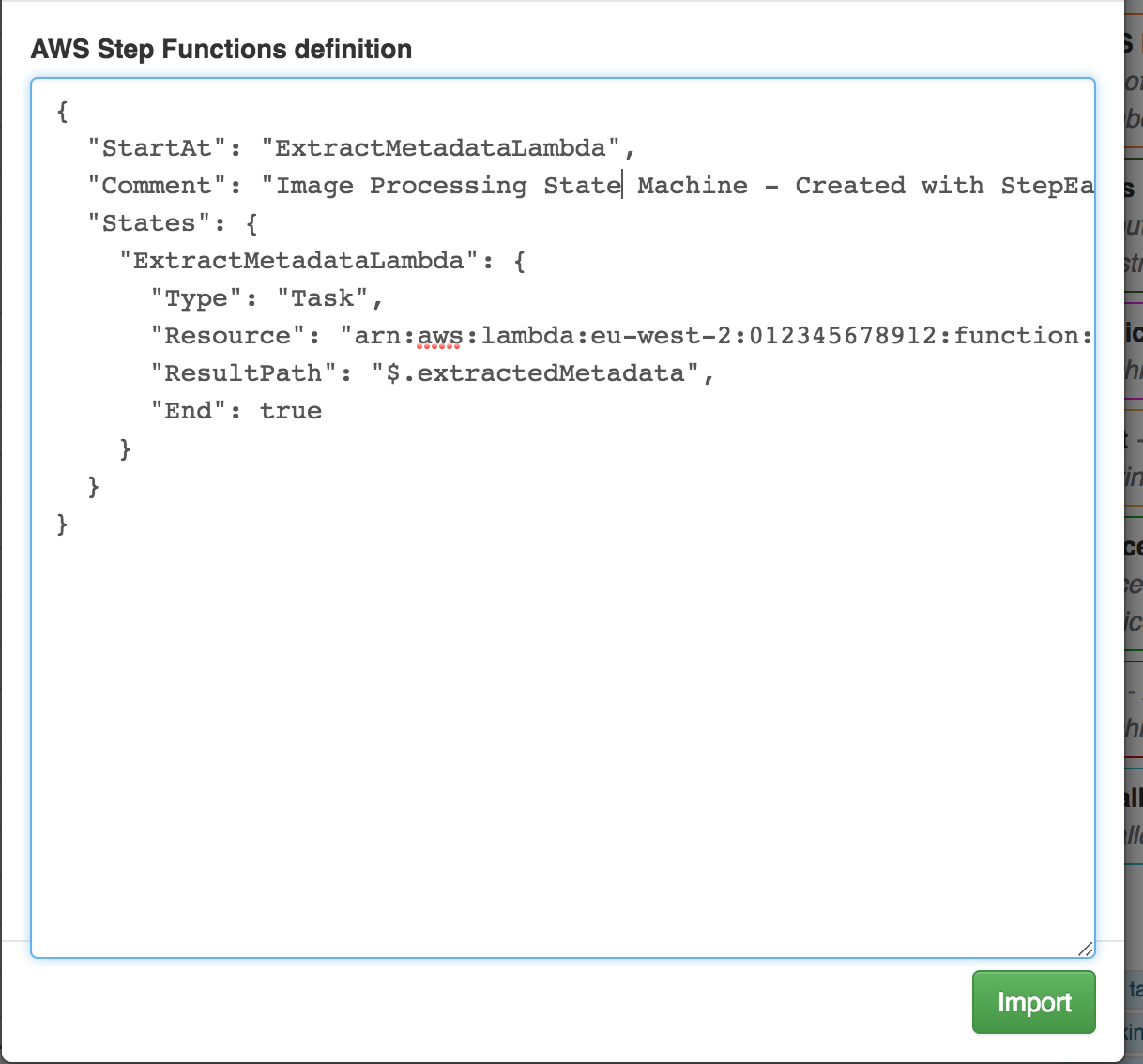Click the "$.extractedMetadata" value
Viewport: 1143px width, 1064px height.
point(536,373)
